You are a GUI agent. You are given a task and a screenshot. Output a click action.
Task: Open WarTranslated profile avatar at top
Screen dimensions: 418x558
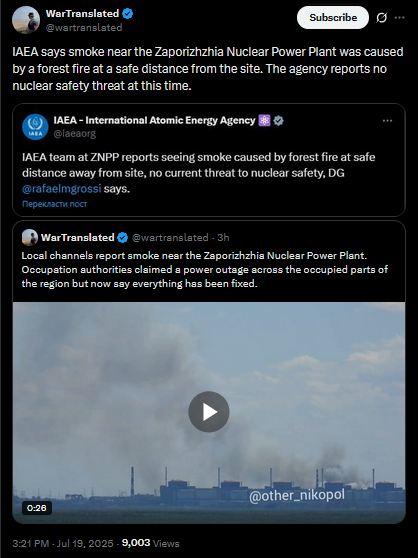click(26, 20)
